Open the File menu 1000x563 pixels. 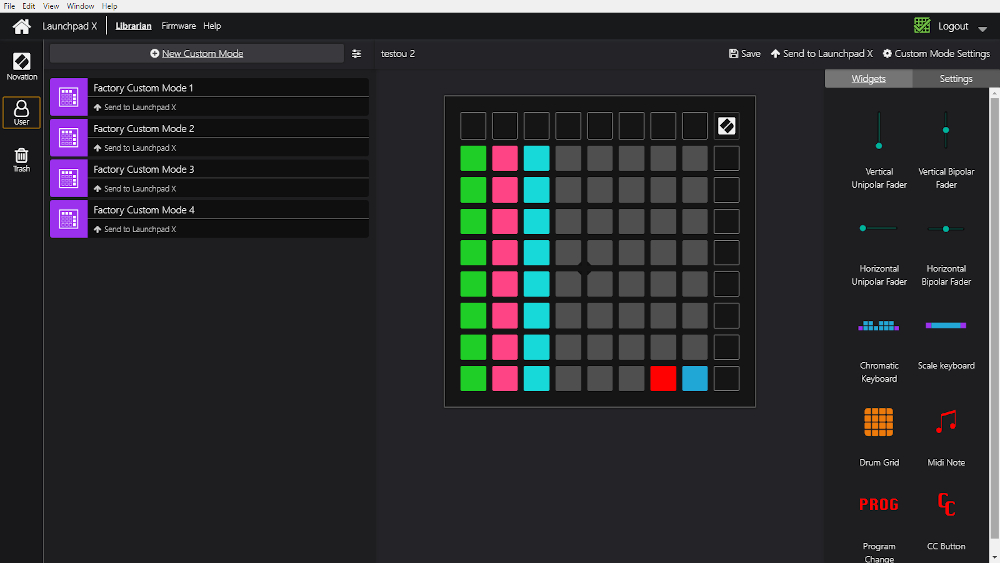[10, 6]
